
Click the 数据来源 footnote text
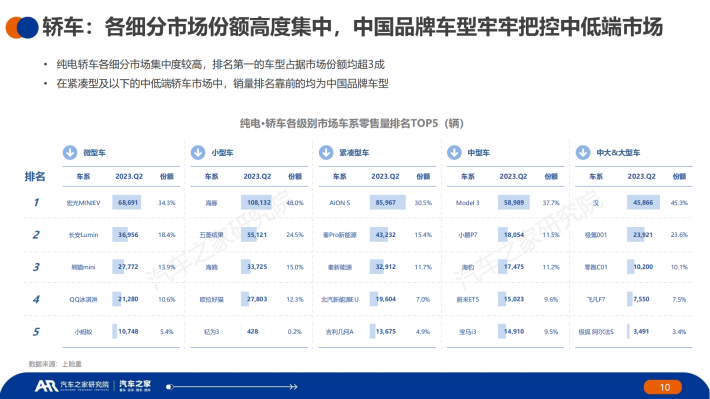[55, 364]
